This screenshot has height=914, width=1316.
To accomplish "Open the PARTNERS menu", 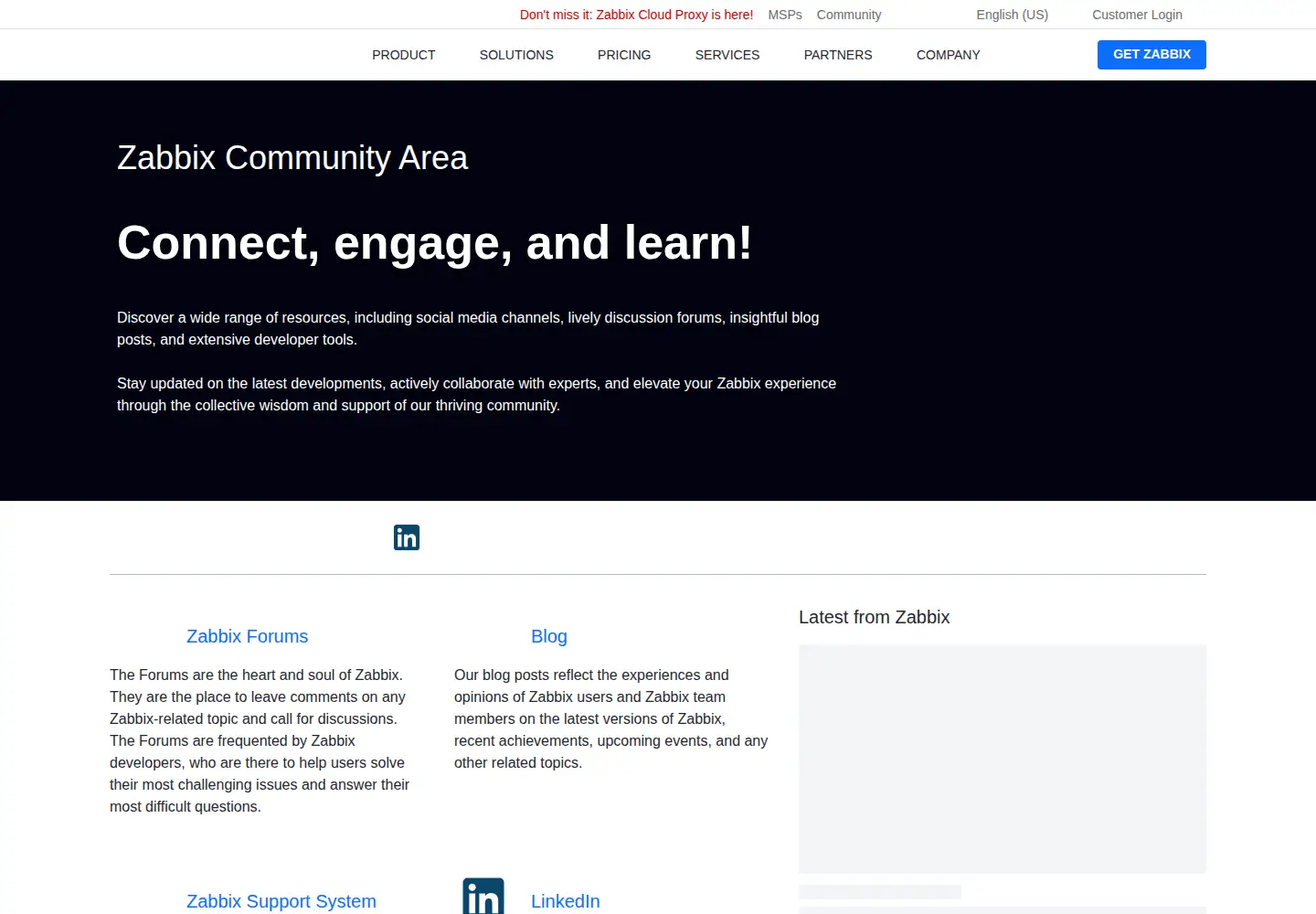I will coord(838,55).
